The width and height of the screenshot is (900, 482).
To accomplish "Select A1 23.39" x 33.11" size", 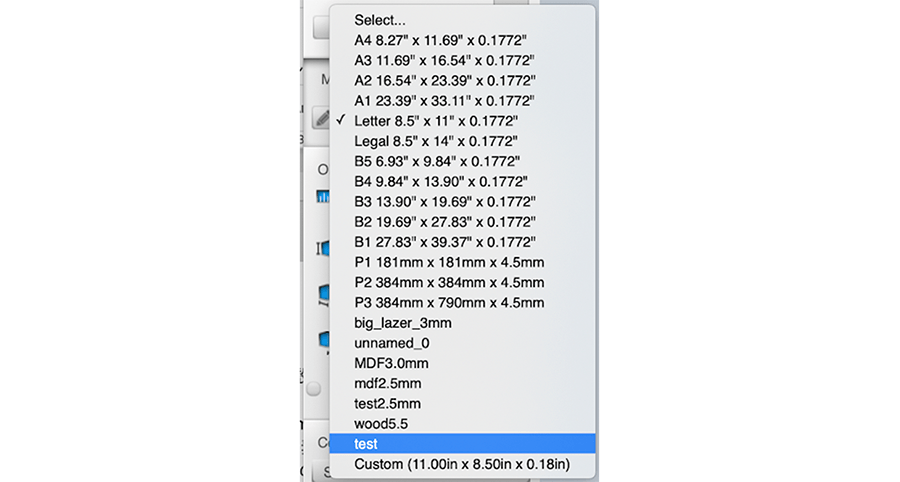I will point(462,101).
